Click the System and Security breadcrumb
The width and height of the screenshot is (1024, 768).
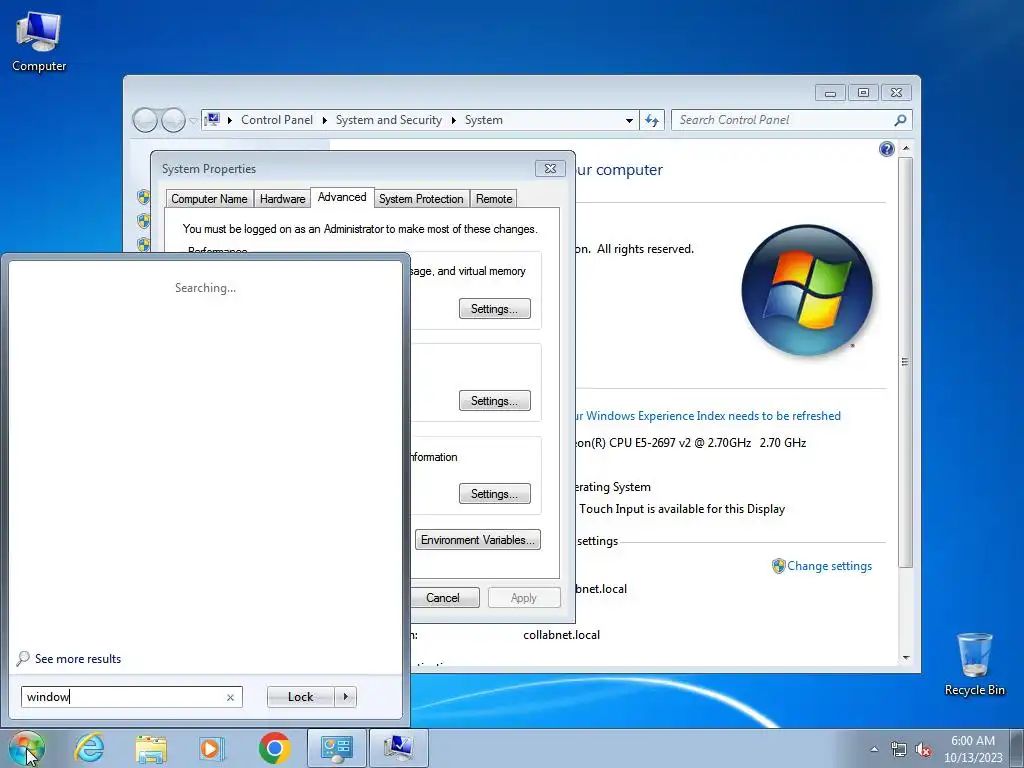click(389, 120)
